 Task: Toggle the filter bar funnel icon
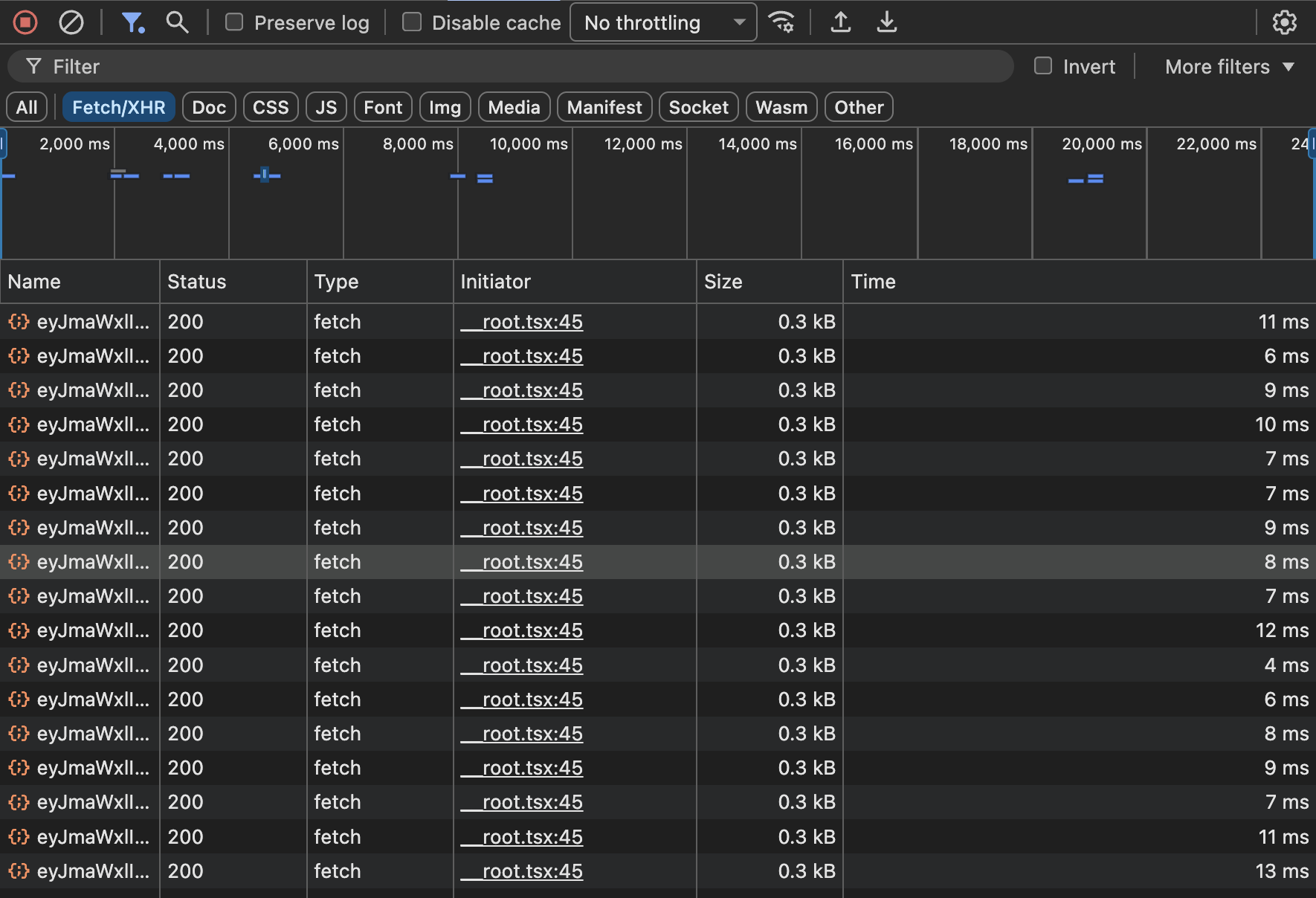click(132, 22)
